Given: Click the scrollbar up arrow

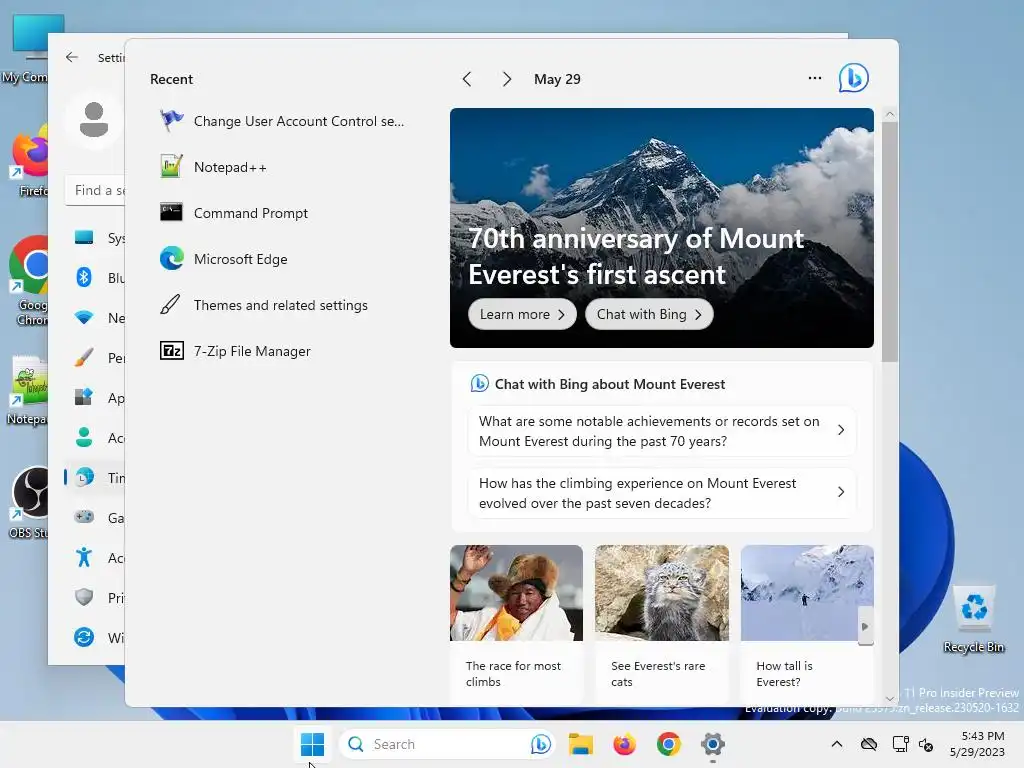Looking at the screenshot, I should tap(889, 114).
